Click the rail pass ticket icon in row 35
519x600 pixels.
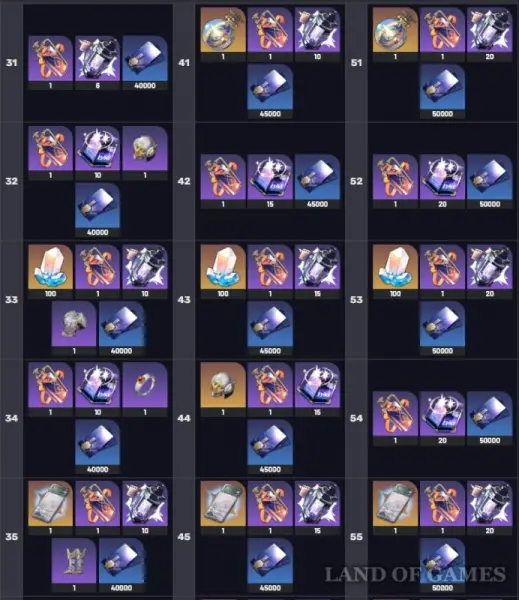coord(51,504)
